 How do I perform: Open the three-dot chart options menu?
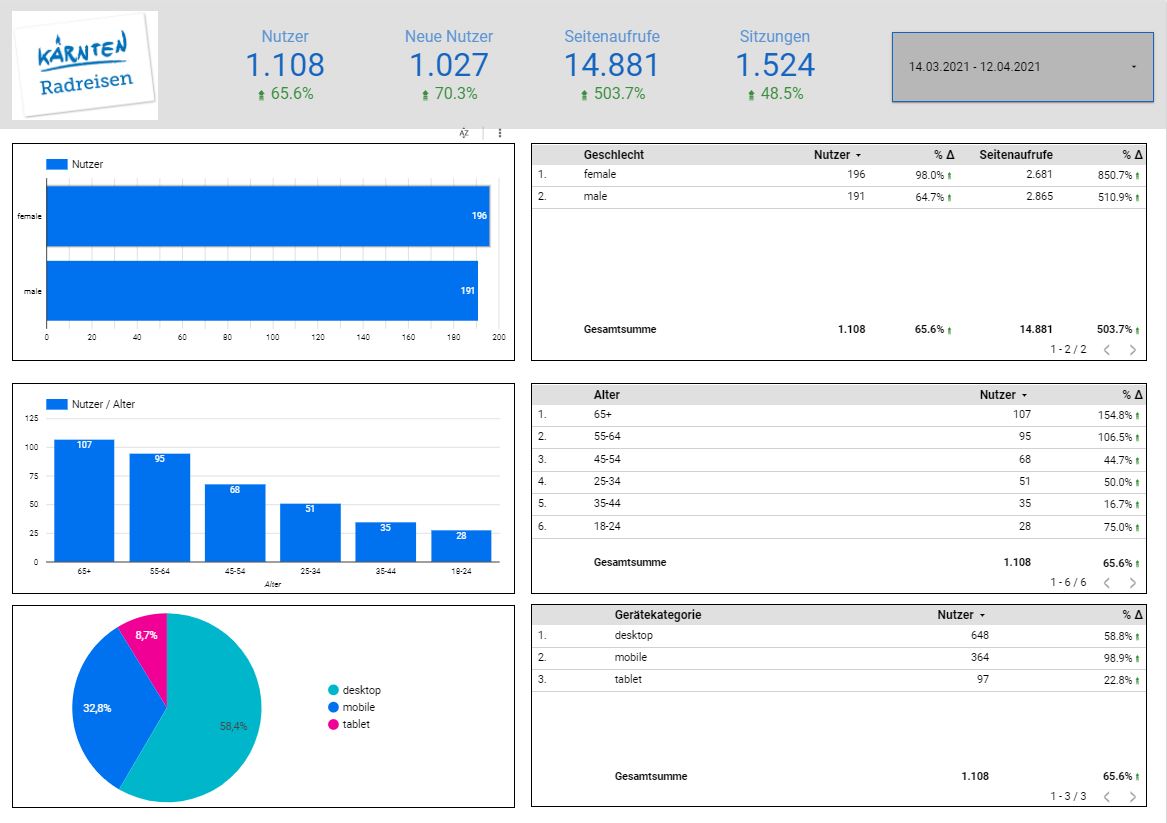499,133
